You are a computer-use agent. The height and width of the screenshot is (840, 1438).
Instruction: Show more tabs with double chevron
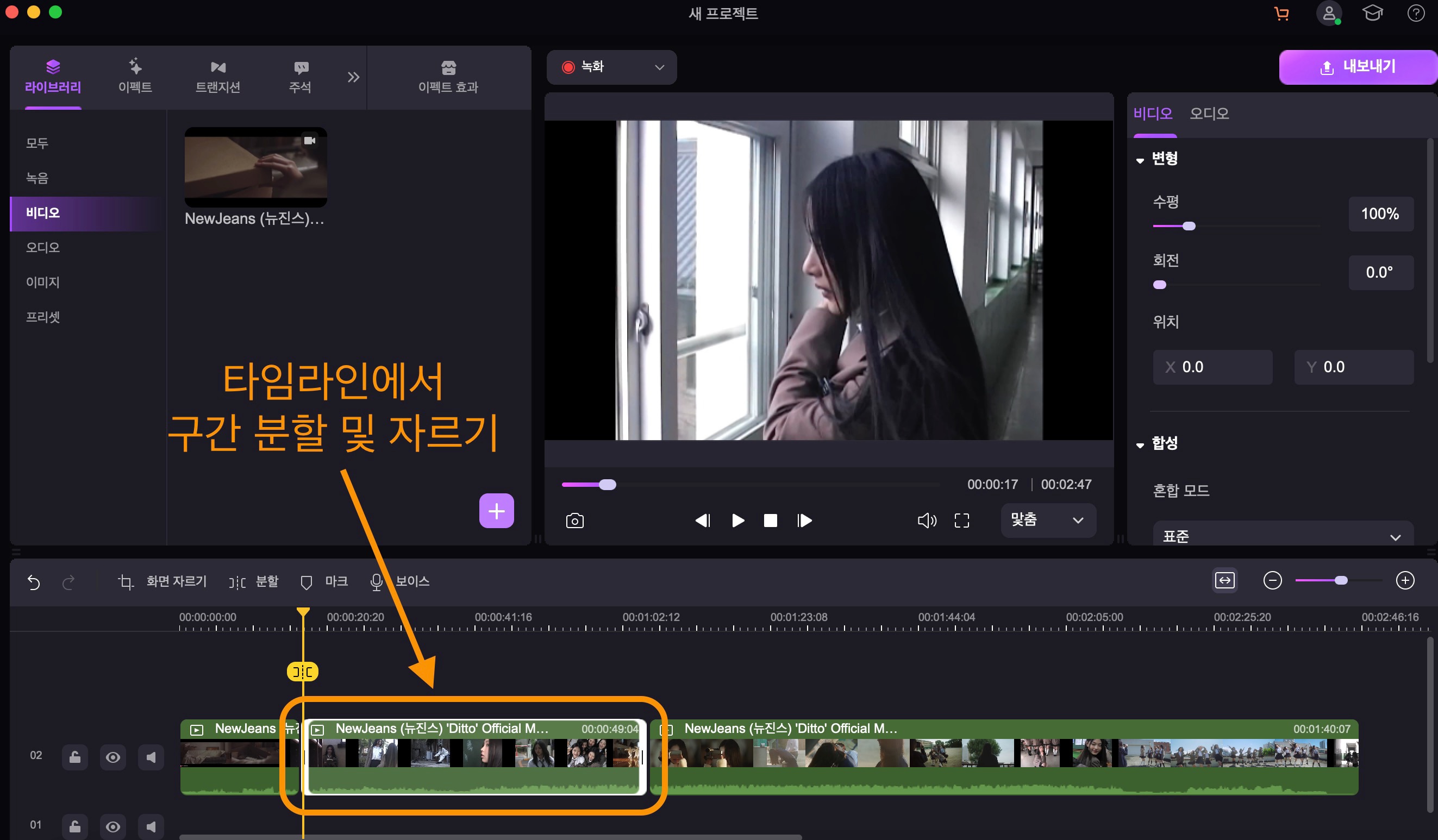tap(354, 77)
